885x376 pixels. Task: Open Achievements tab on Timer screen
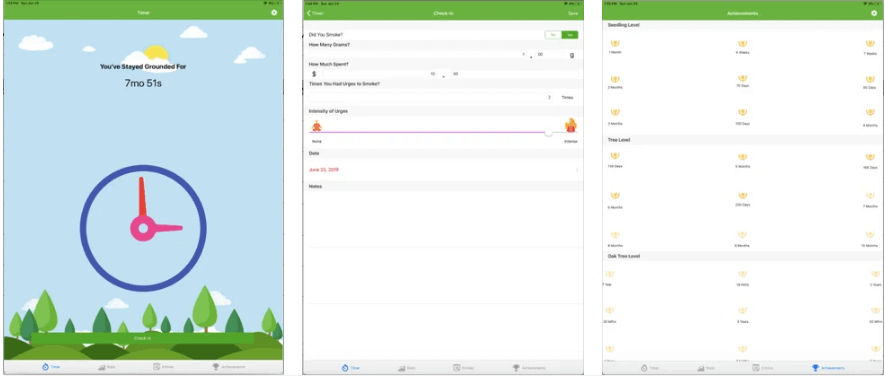tap(229, 367)
